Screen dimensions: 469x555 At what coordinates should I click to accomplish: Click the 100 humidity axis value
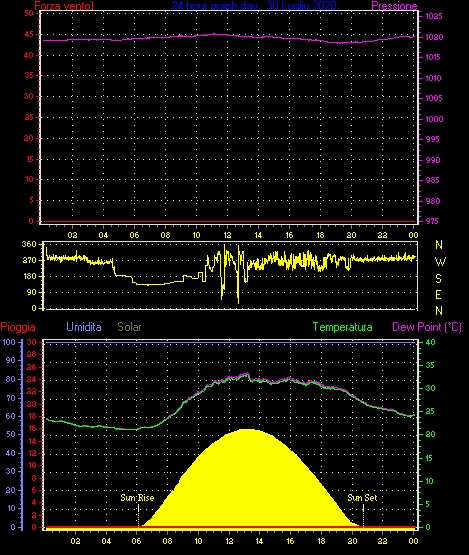click(x=9, y=342)
